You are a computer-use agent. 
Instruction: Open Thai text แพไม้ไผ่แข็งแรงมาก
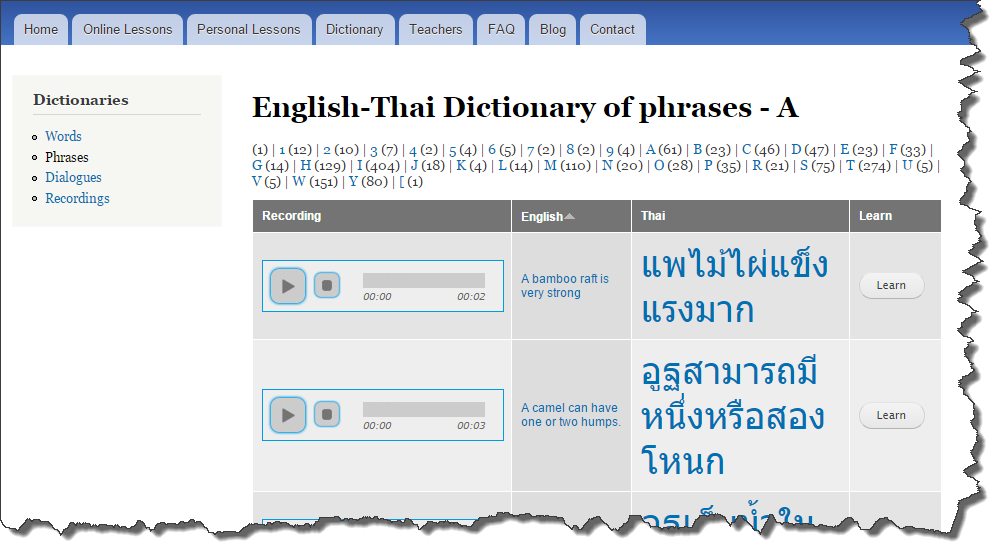(734, 287)
